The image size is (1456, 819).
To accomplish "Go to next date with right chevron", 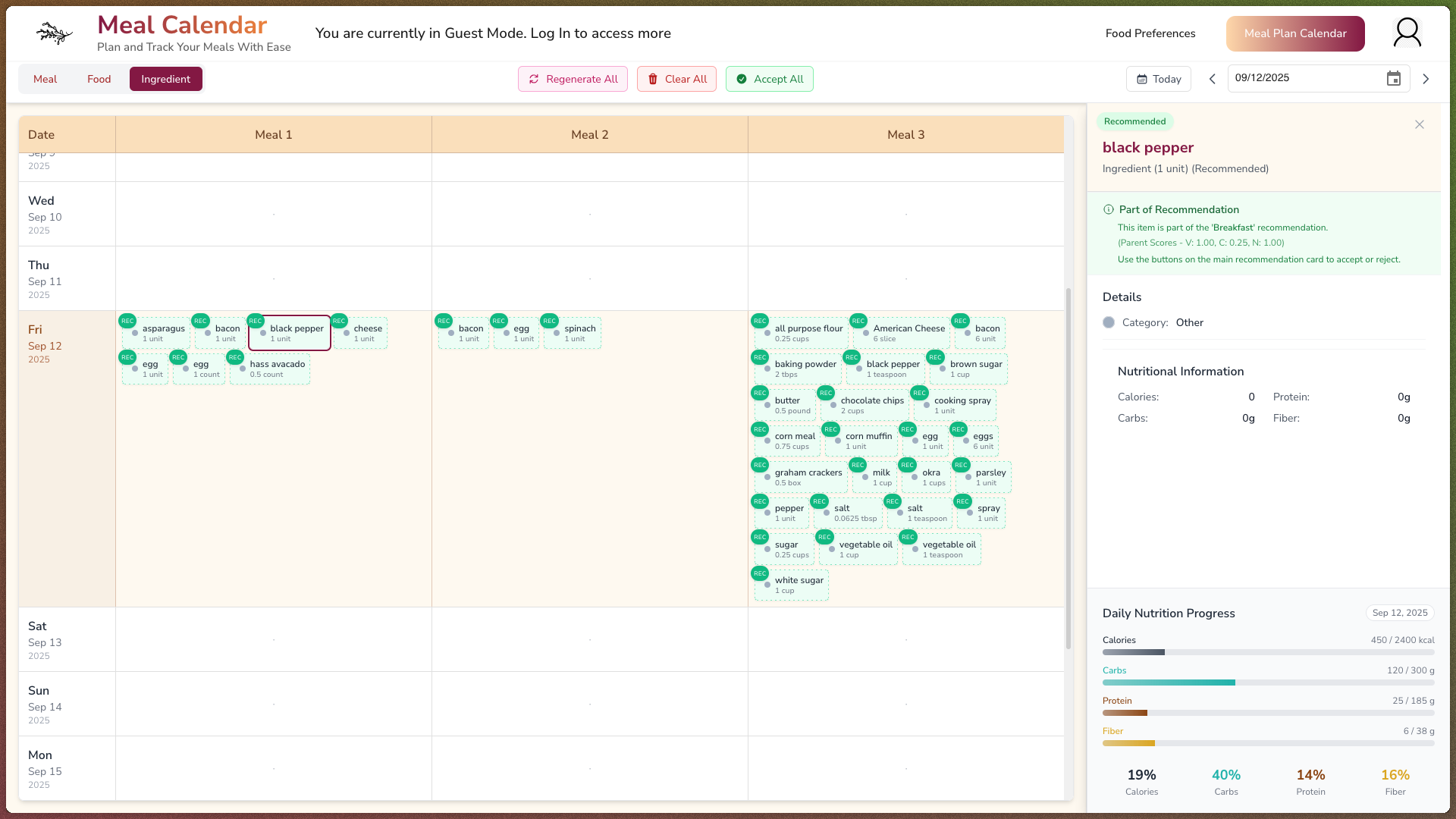I will click(1426, 79).
